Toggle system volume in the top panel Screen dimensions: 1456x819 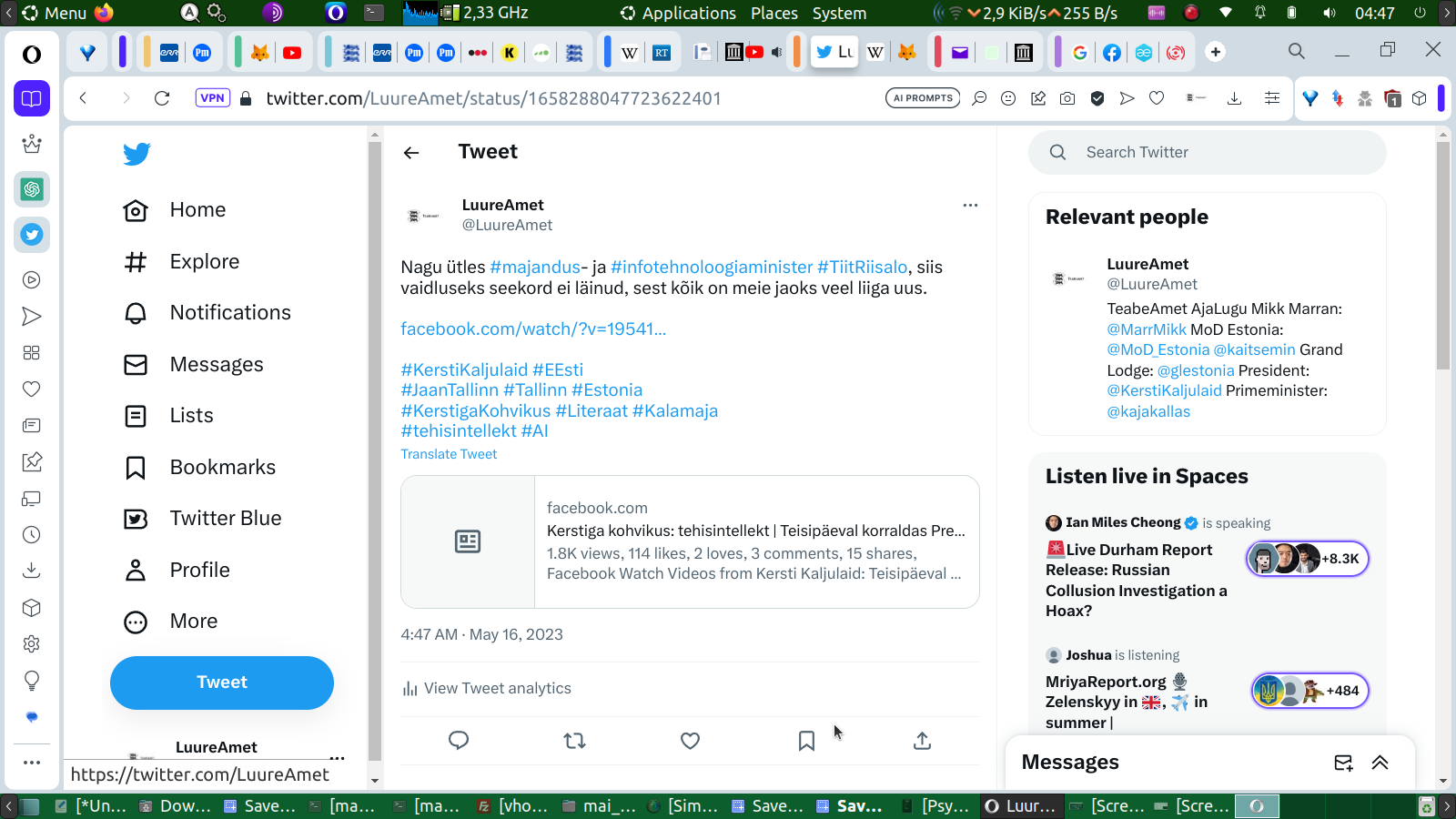point(1330,13)
